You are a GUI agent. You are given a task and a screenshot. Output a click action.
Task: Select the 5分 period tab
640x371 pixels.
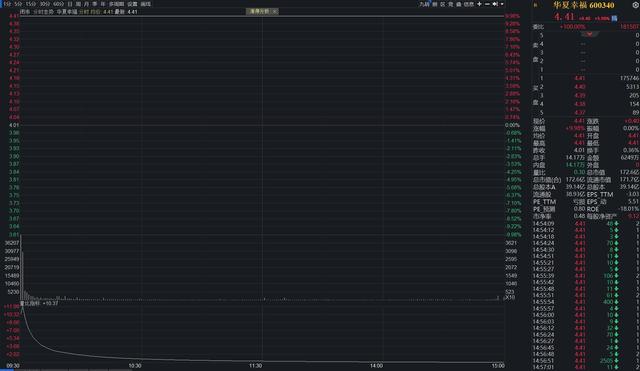pos(18,4)
